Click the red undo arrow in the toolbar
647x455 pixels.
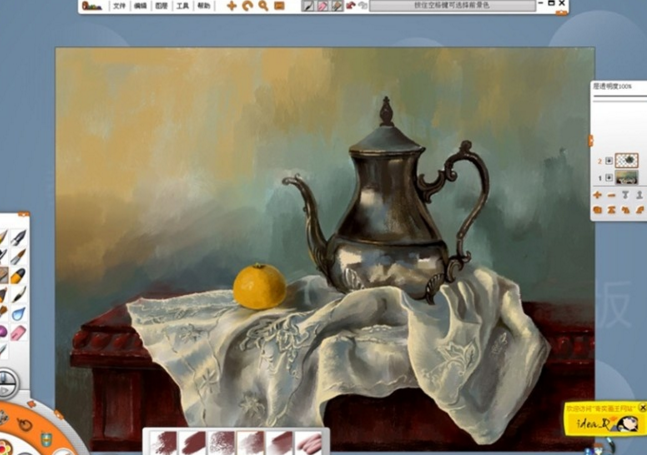(351, 5)
